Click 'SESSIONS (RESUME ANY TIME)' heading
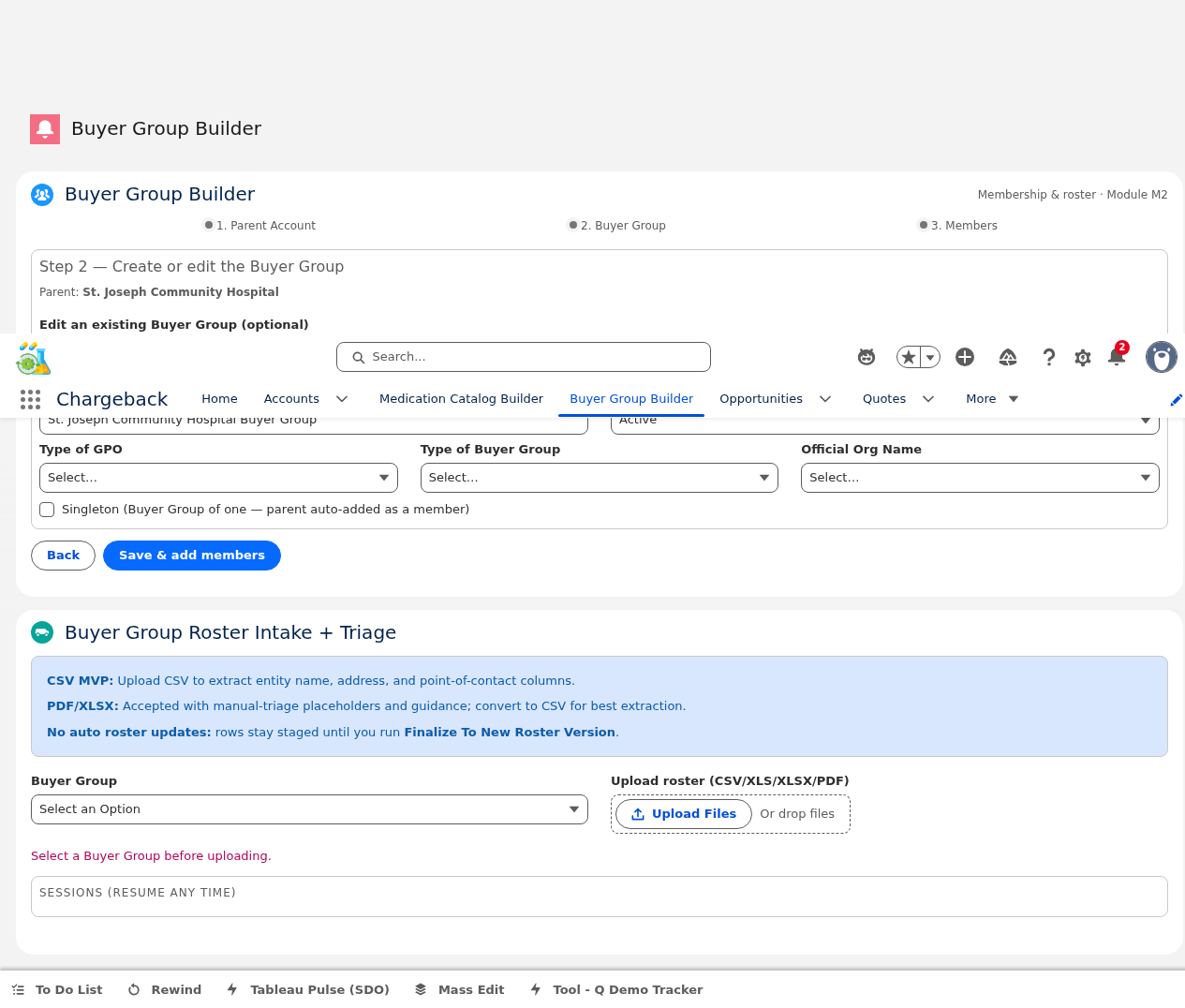Image resolution: width=1185 pixels, height=1008 pixels. click(138, 893)
